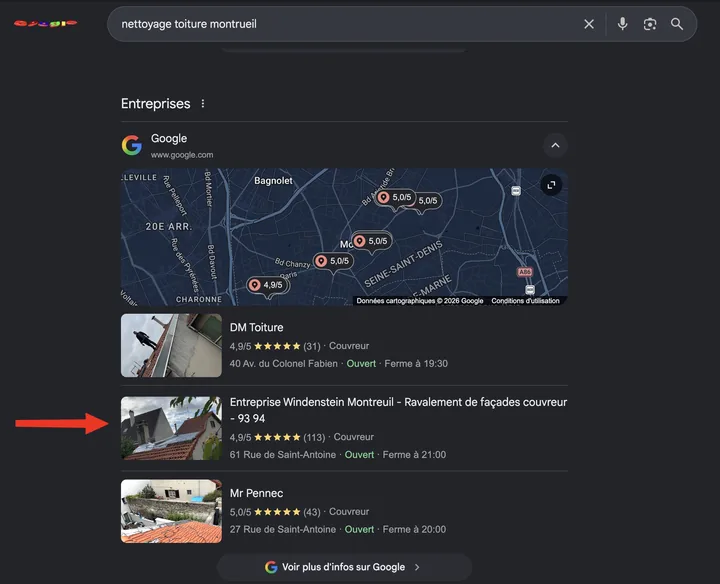Click the Google logo at top left
Viewport: 720px width, 584px height.
(45, 23)
